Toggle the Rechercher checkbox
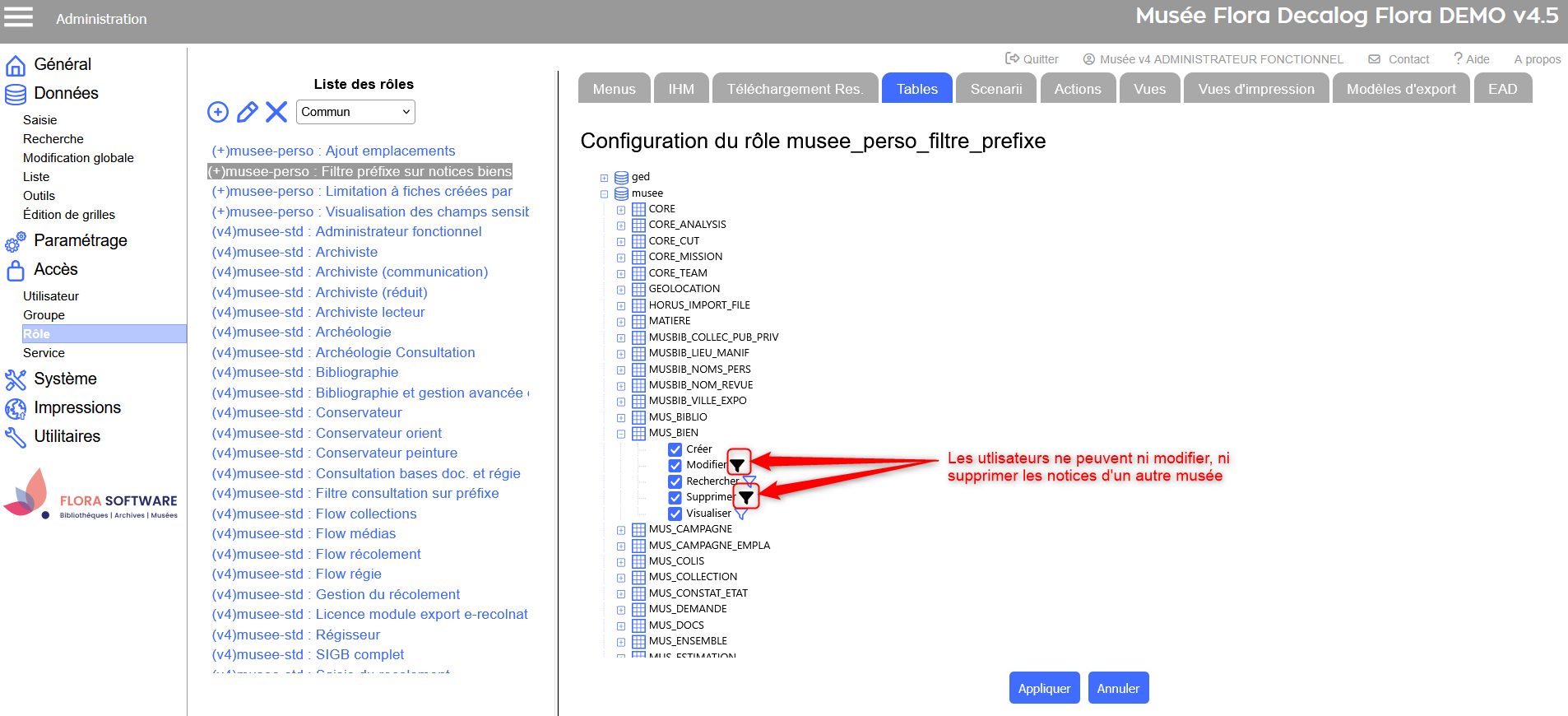 tap(675, 481)
